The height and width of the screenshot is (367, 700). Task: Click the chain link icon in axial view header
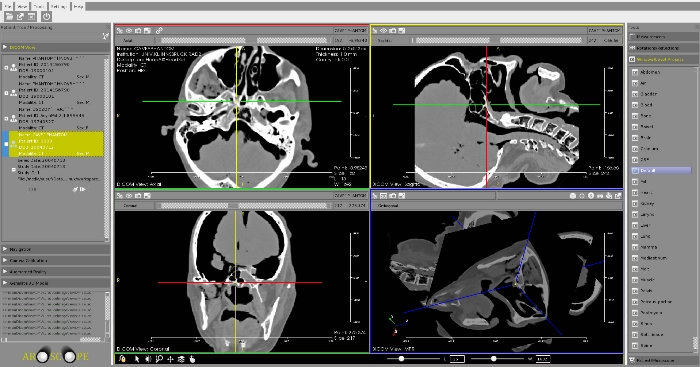tap(159, 30)
